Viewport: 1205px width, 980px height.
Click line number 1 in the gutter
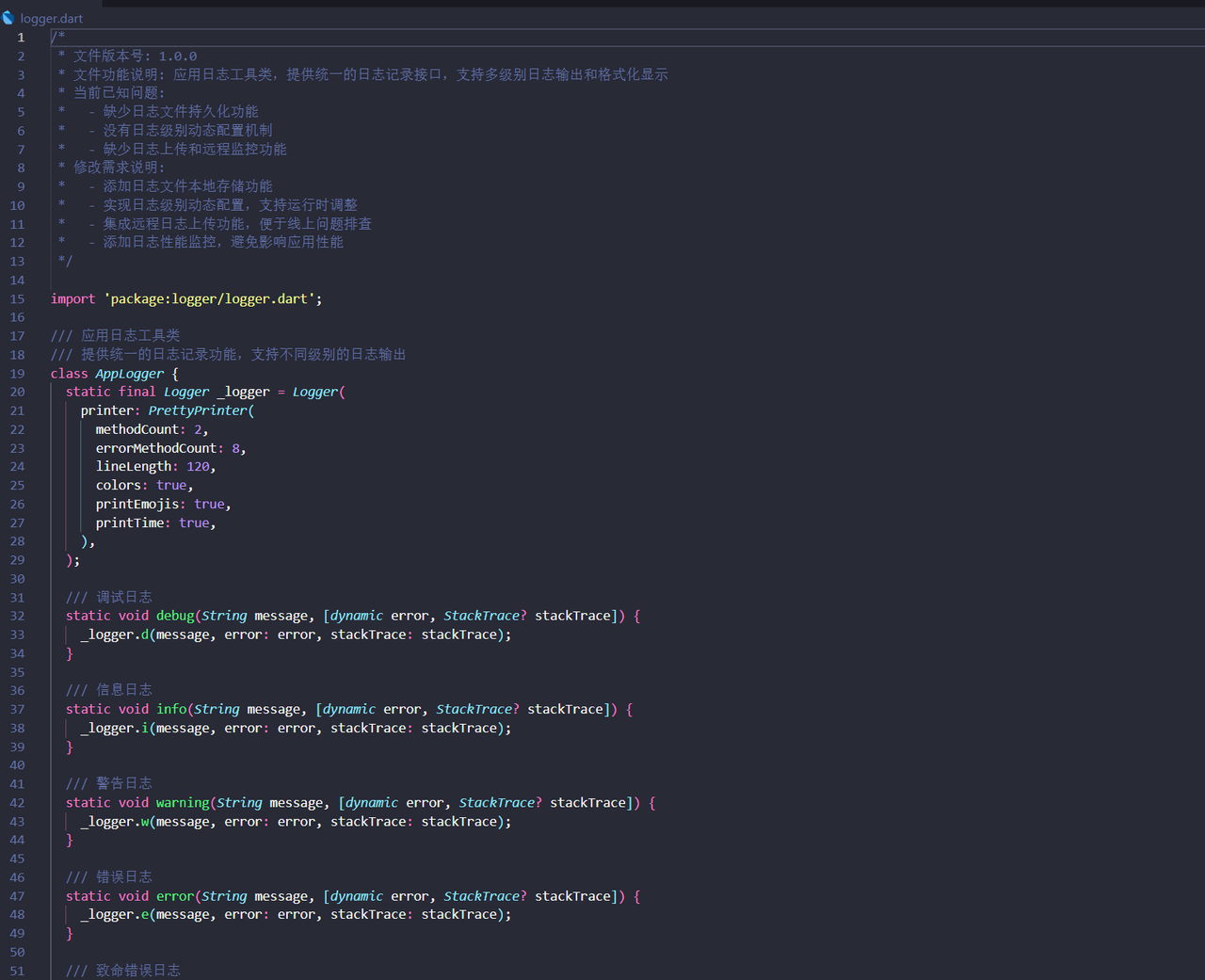click(21, 38)
